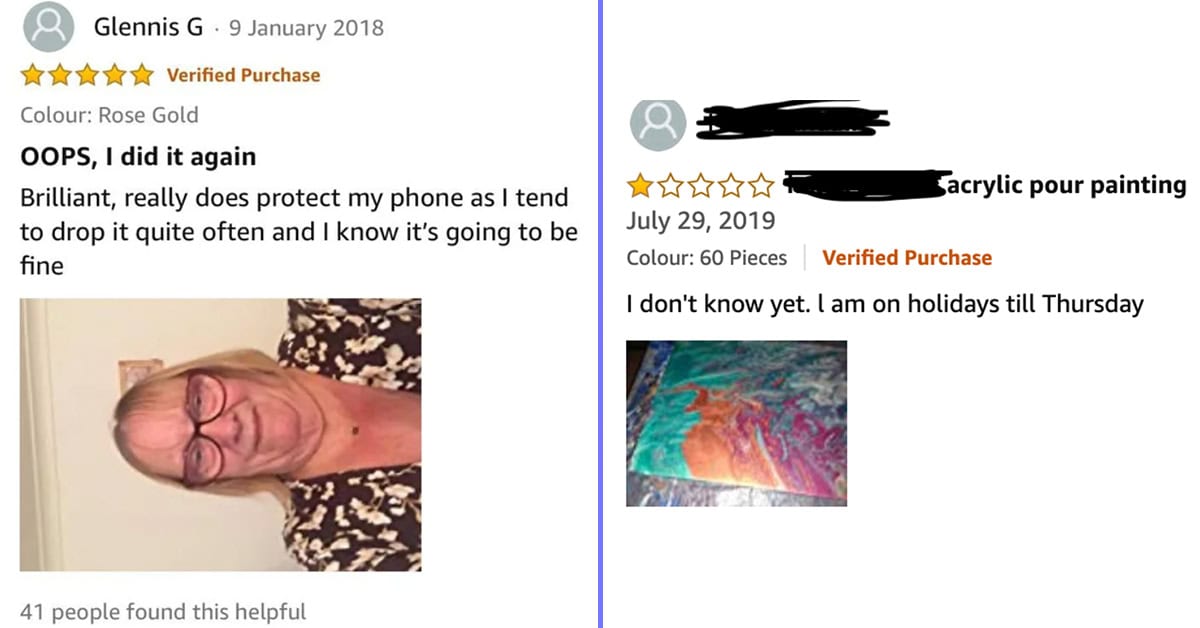The width and height of the screenshot is (1200, 628).
Task: Click the July 29, 2019 date
Action: [700, 219]
